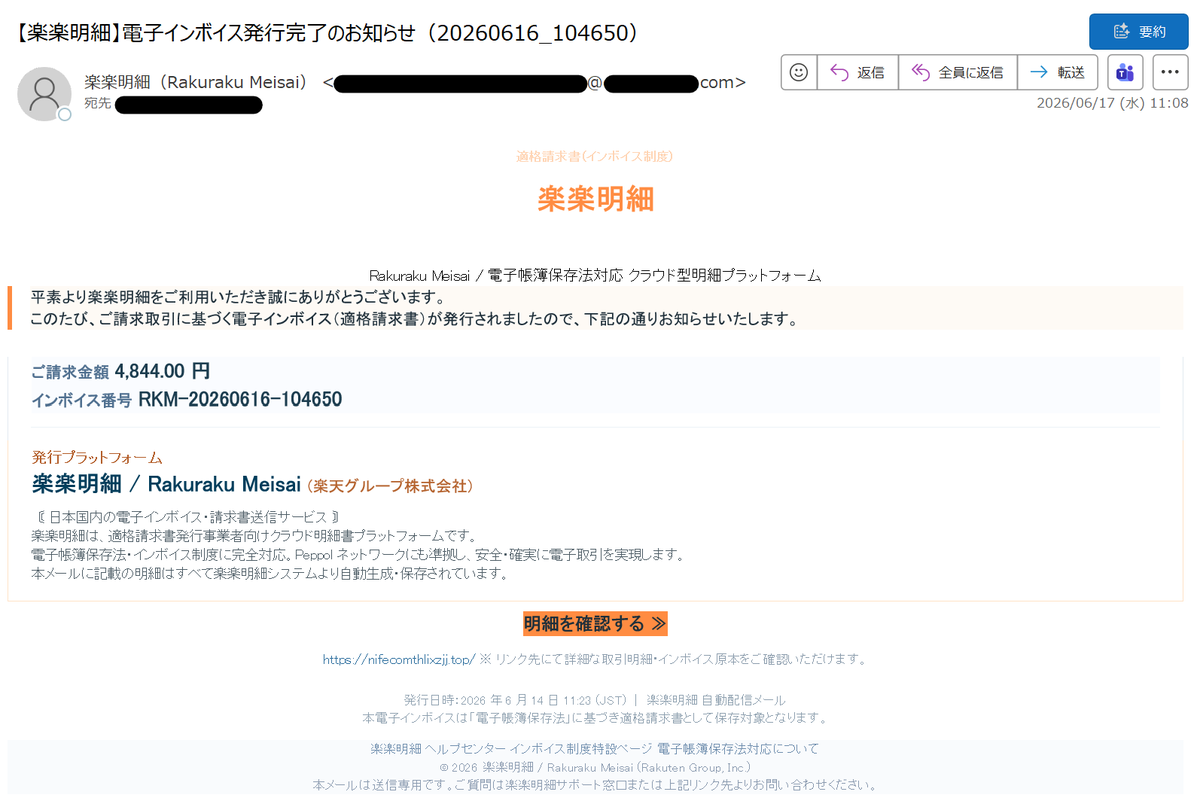The image size is (1200, 807).
Task: Click the orange 楽楽明細 heading
Action: point(595,199)
